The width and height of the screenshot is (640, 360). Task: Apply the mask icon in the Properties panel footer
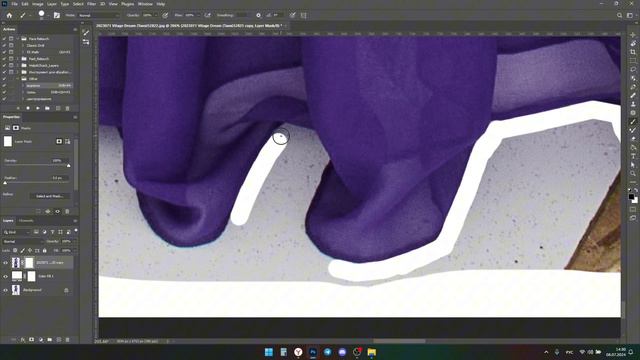tap(48, 211)
